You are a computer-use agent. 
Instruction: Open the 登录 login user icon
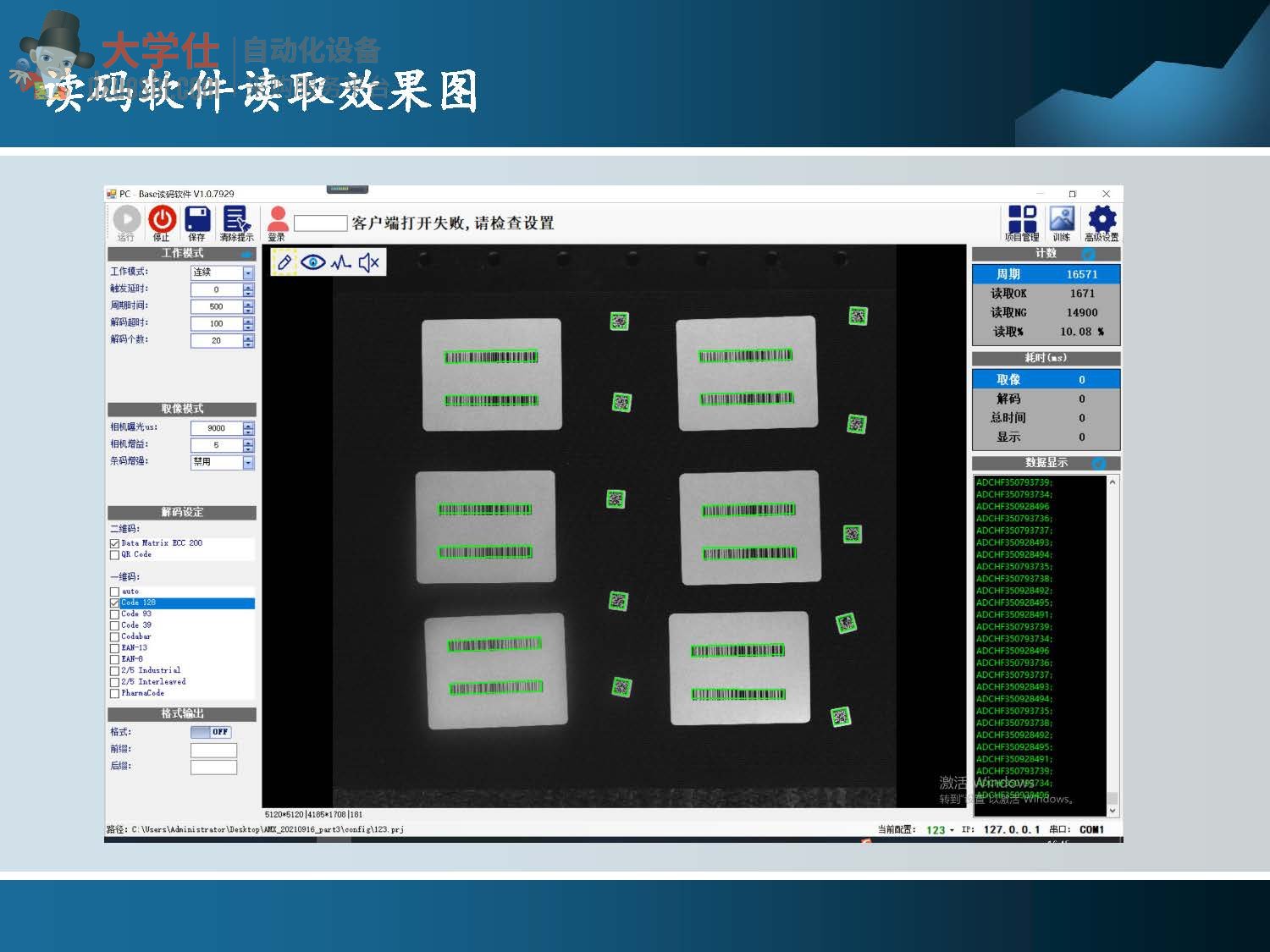(277, 219)
